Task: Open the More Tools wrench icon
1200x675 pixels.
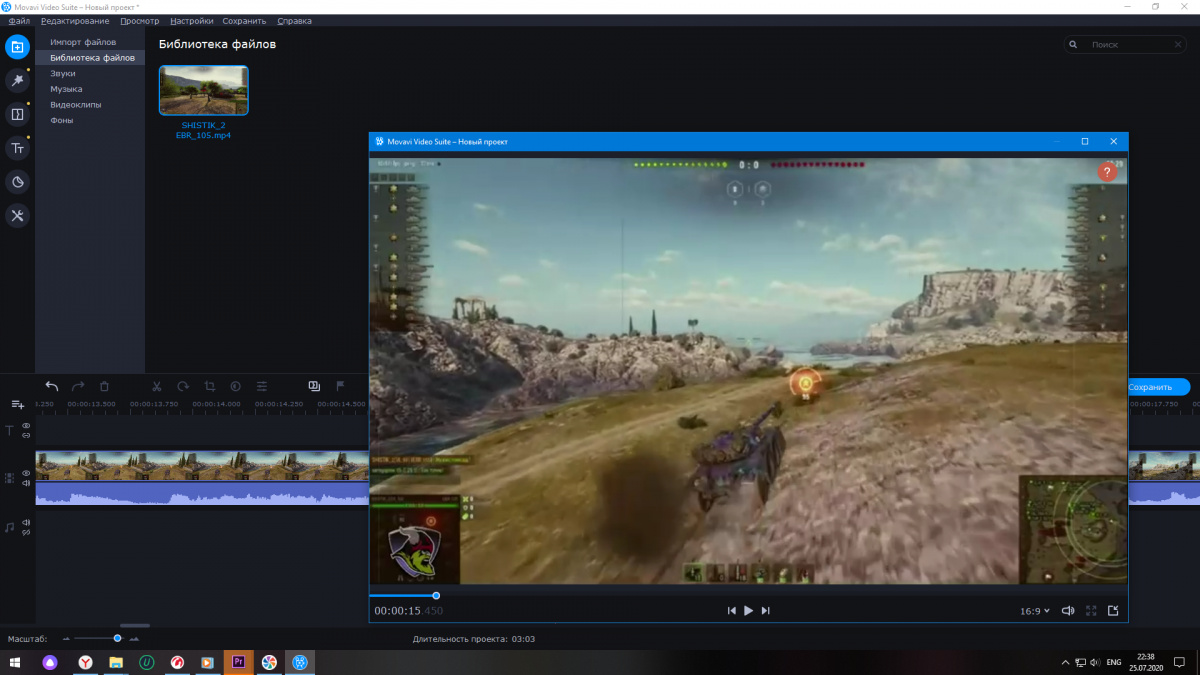Action: click(17, 215)
